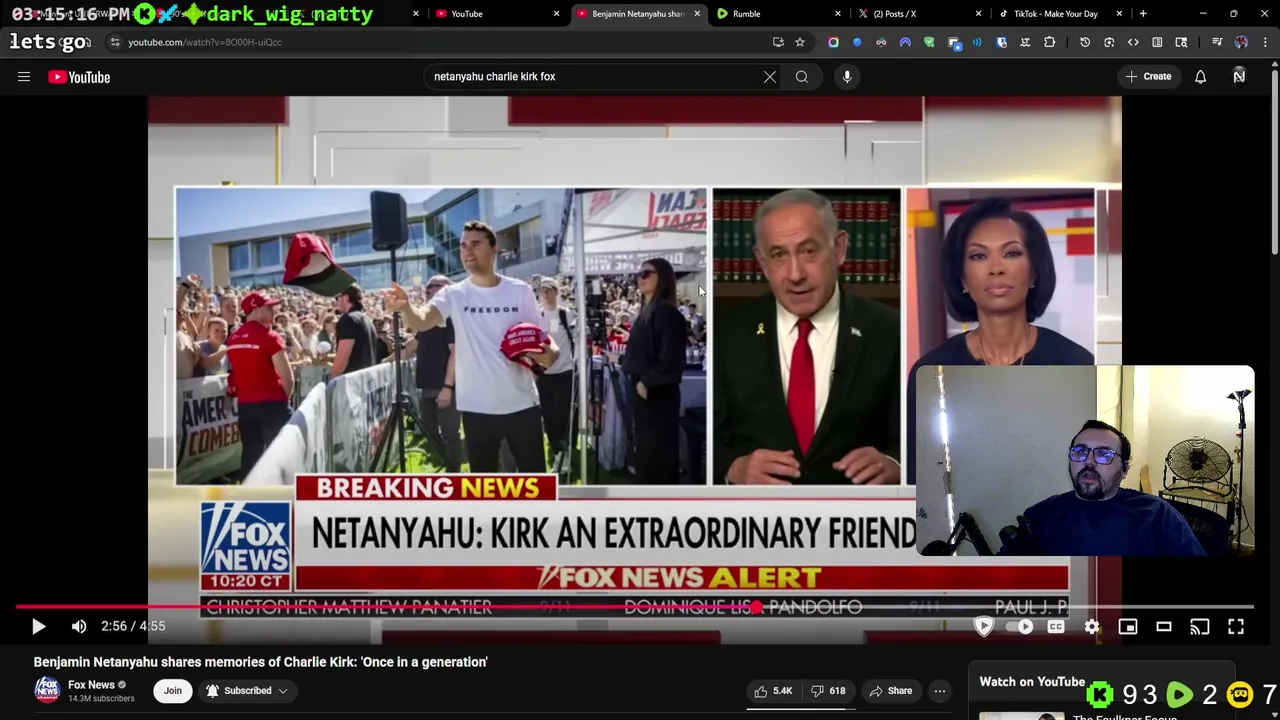
Task: Open player settings gear
Action: point(1092,626)
